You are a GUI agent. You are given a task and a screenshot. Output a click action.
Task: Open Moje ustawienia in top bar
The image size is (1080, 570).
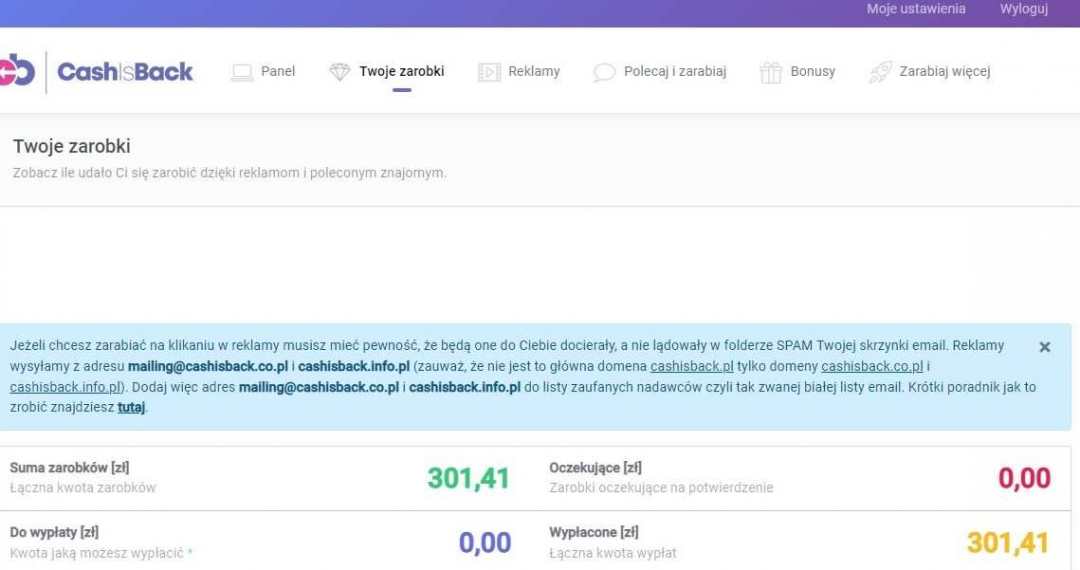coord(916,9)
